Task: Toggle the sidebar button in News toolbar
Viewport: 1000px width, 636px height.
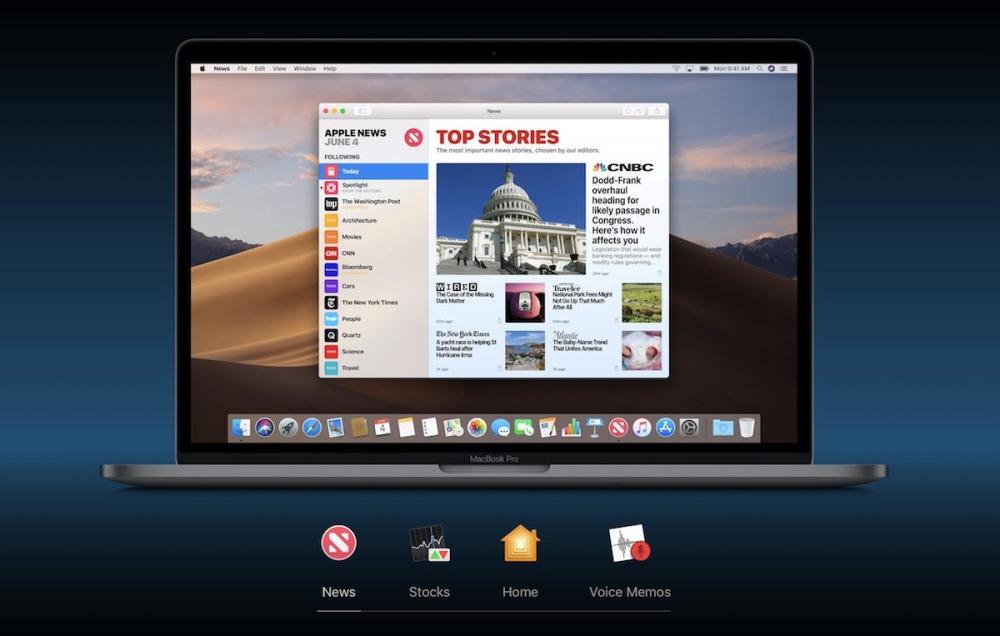Action: click(x=362, y=111)
